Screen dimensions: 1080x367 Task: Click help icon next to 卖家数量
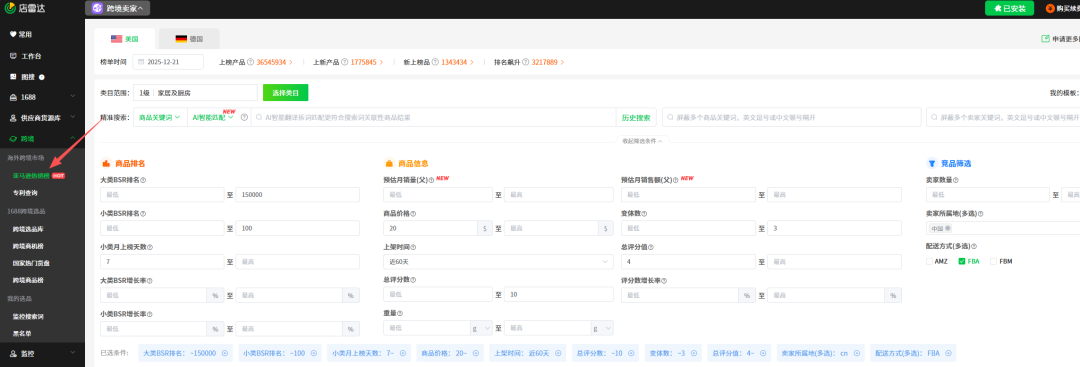pos(955,180)
